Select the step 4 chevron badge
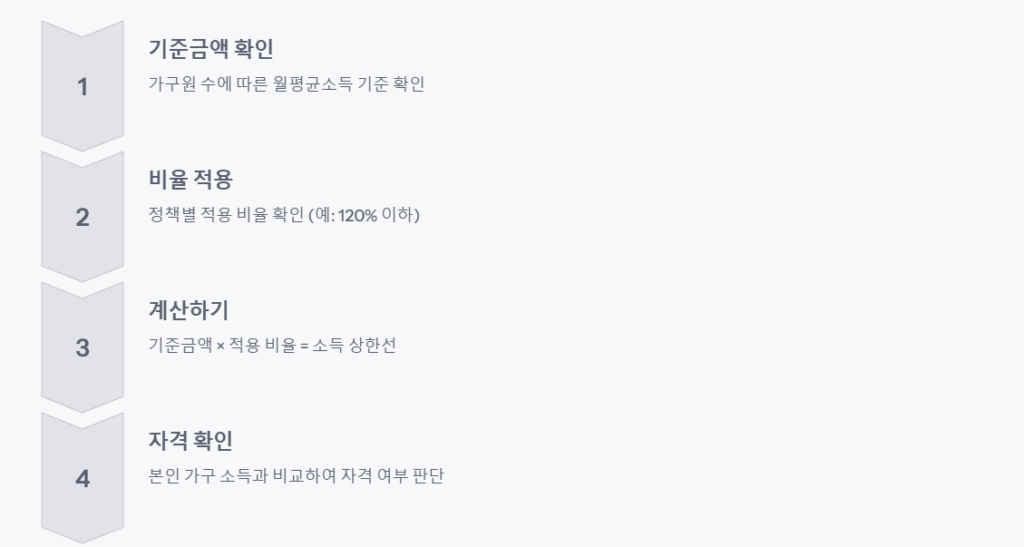The height and width of the screenshot is (547, 1024). (x=82, y=478)
